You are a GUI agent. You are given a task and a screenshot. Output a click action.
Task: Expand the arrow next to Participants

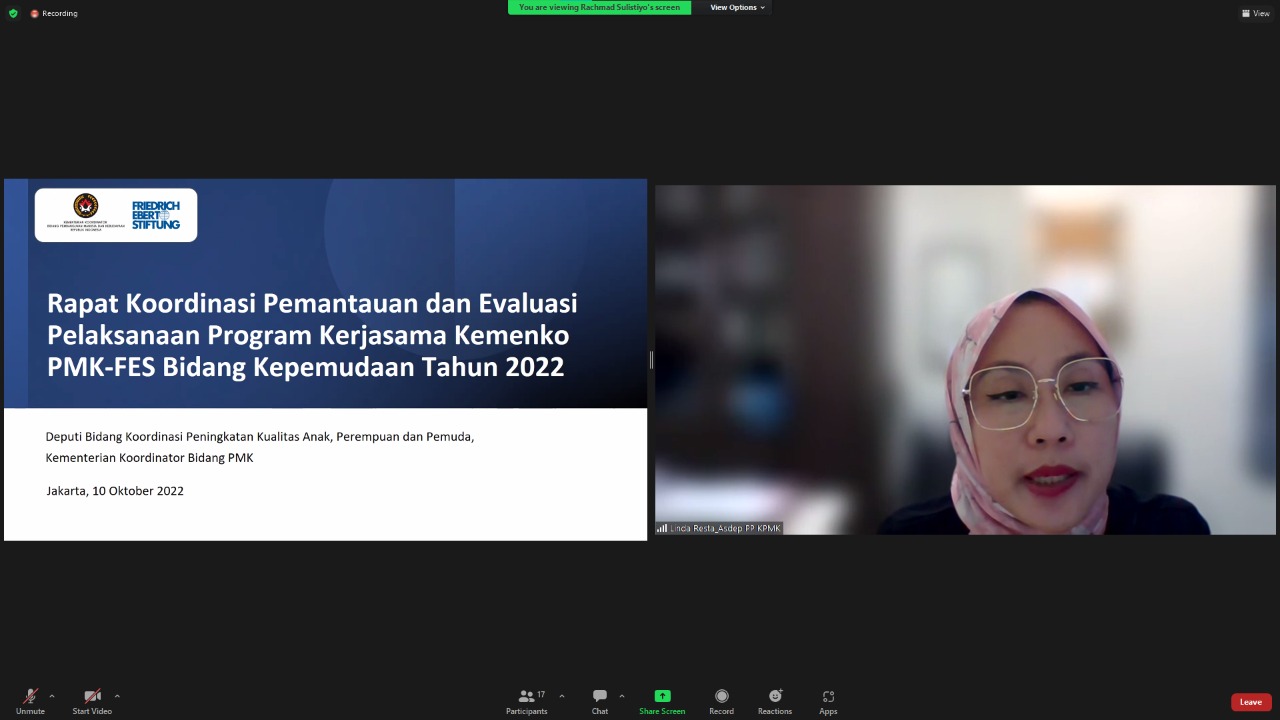tap(562, 696)
